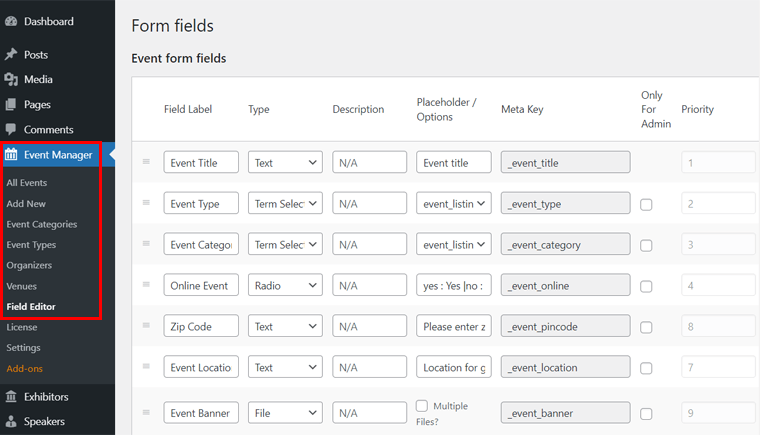Go to Posts section
The height and width of the screenshot is (435, 760).
pos(36,54)
